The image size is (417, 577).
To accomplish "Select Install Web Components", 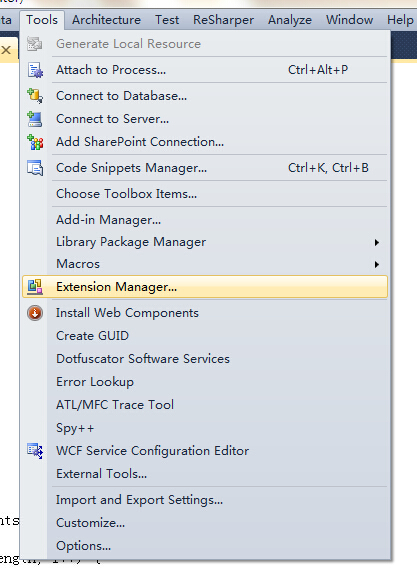I will pyautogui.click(x=205, y=313).
